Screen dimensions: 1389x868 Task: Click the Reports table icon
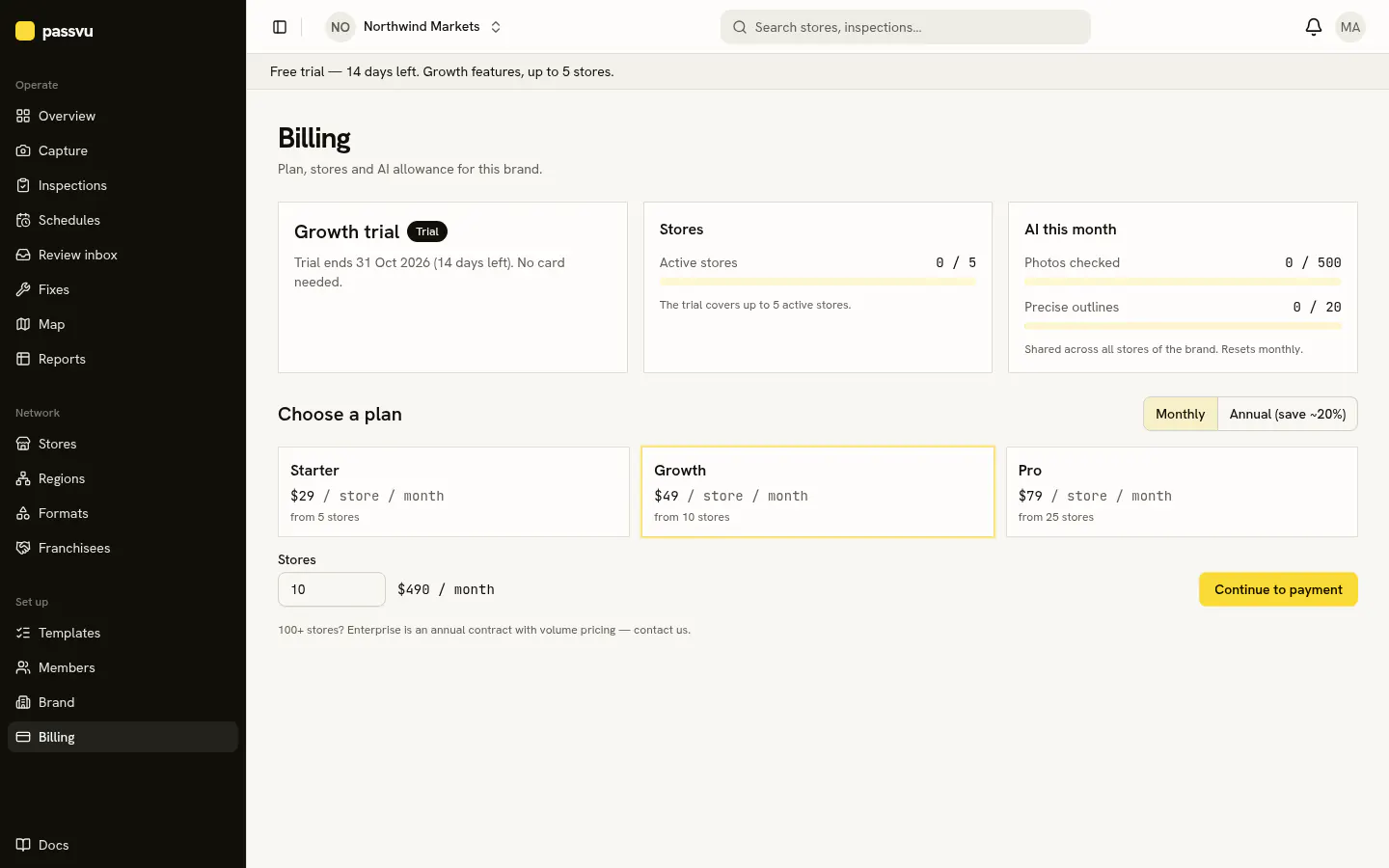pos(23,359)
